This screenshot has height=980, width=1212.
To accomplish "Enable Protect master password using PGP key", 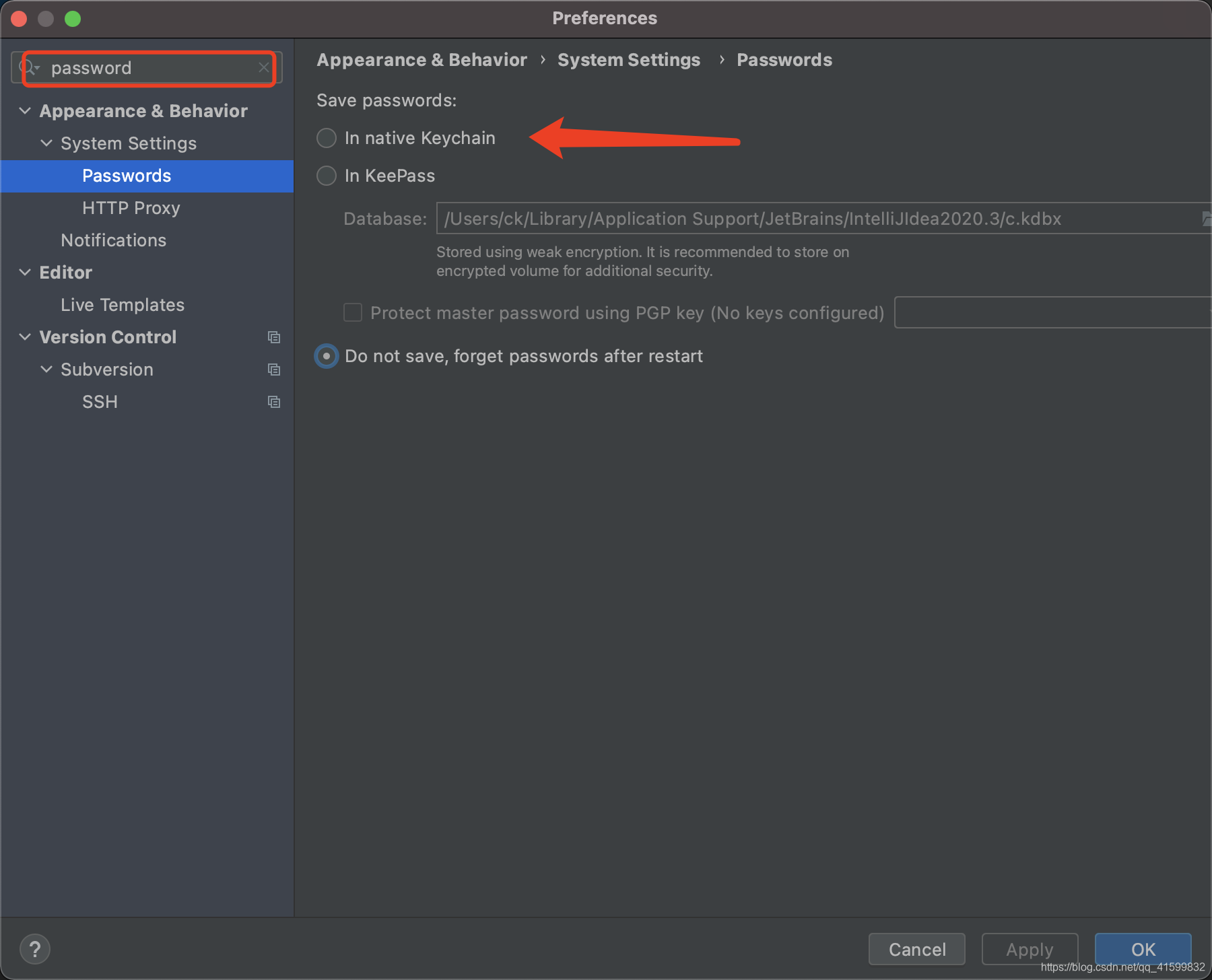I will (353, 312).
